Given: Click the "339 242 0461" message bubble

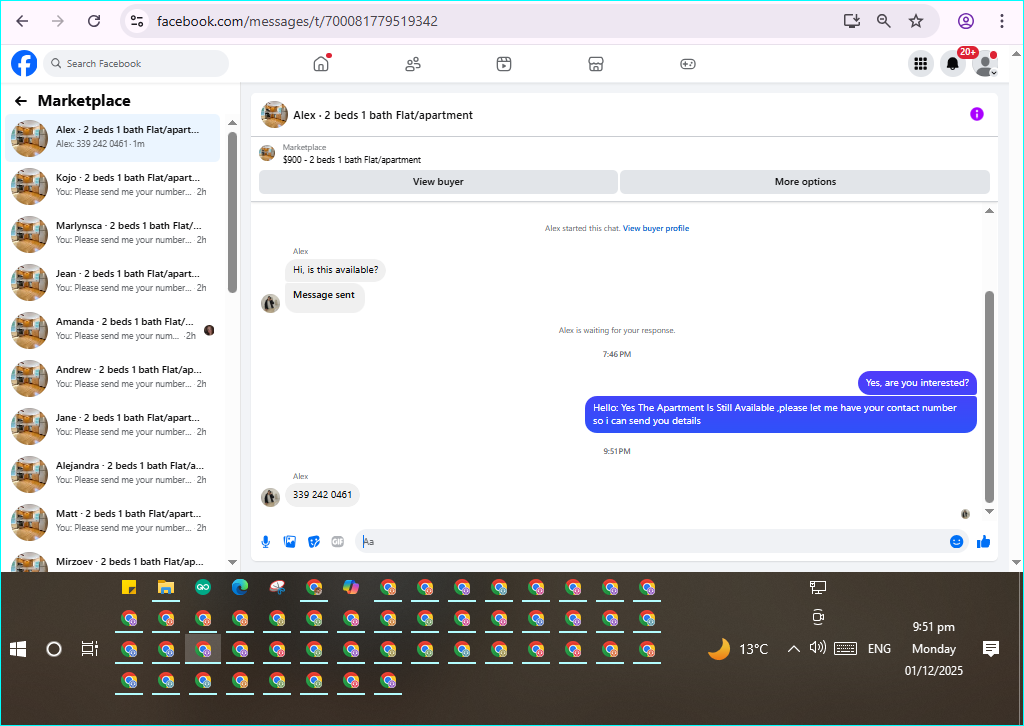Looking at the screenshot, I should pos(322,495).
